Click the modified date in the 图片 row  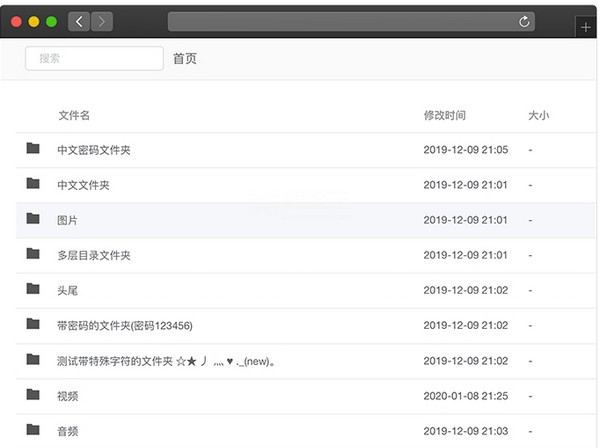tap(466, 220)
